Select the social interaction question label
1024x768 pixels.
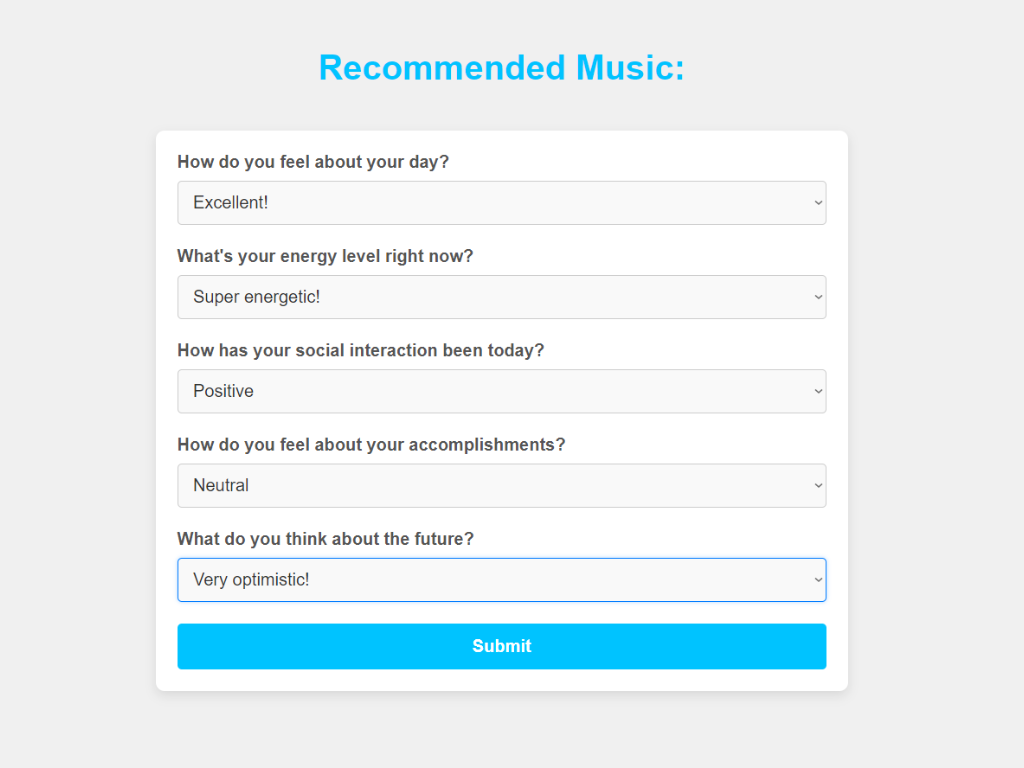360,350
